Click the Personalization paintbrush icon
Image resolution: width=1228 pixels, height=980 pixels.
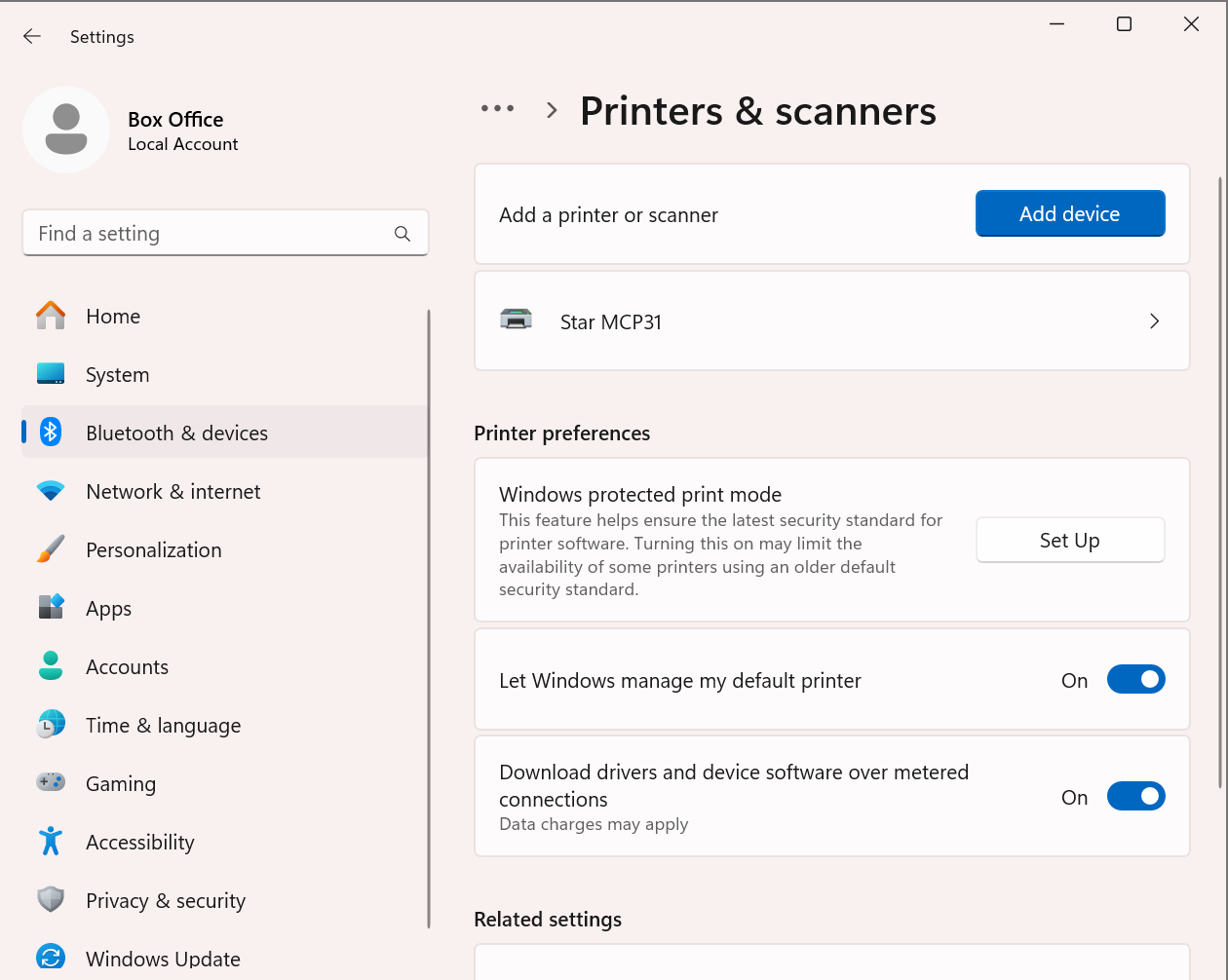click(x=51, y=549)
